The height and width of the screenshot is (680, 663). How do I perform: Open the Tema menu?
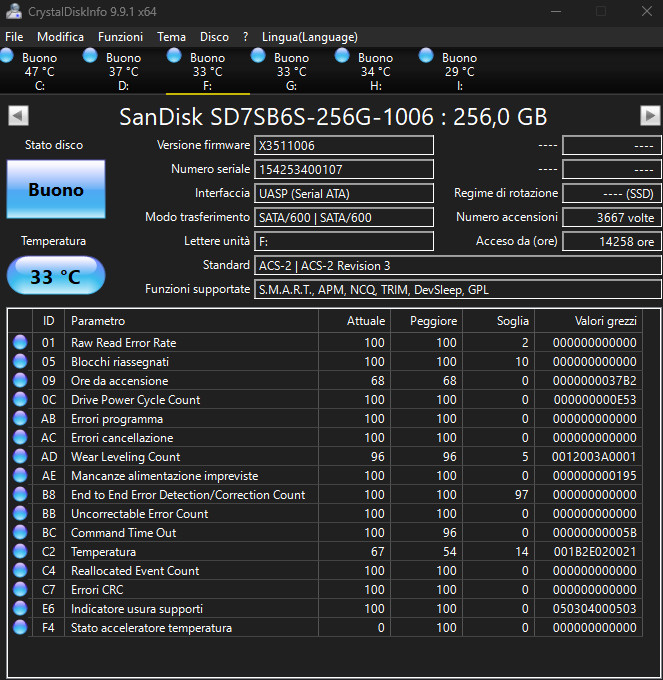tap(171, 37)
